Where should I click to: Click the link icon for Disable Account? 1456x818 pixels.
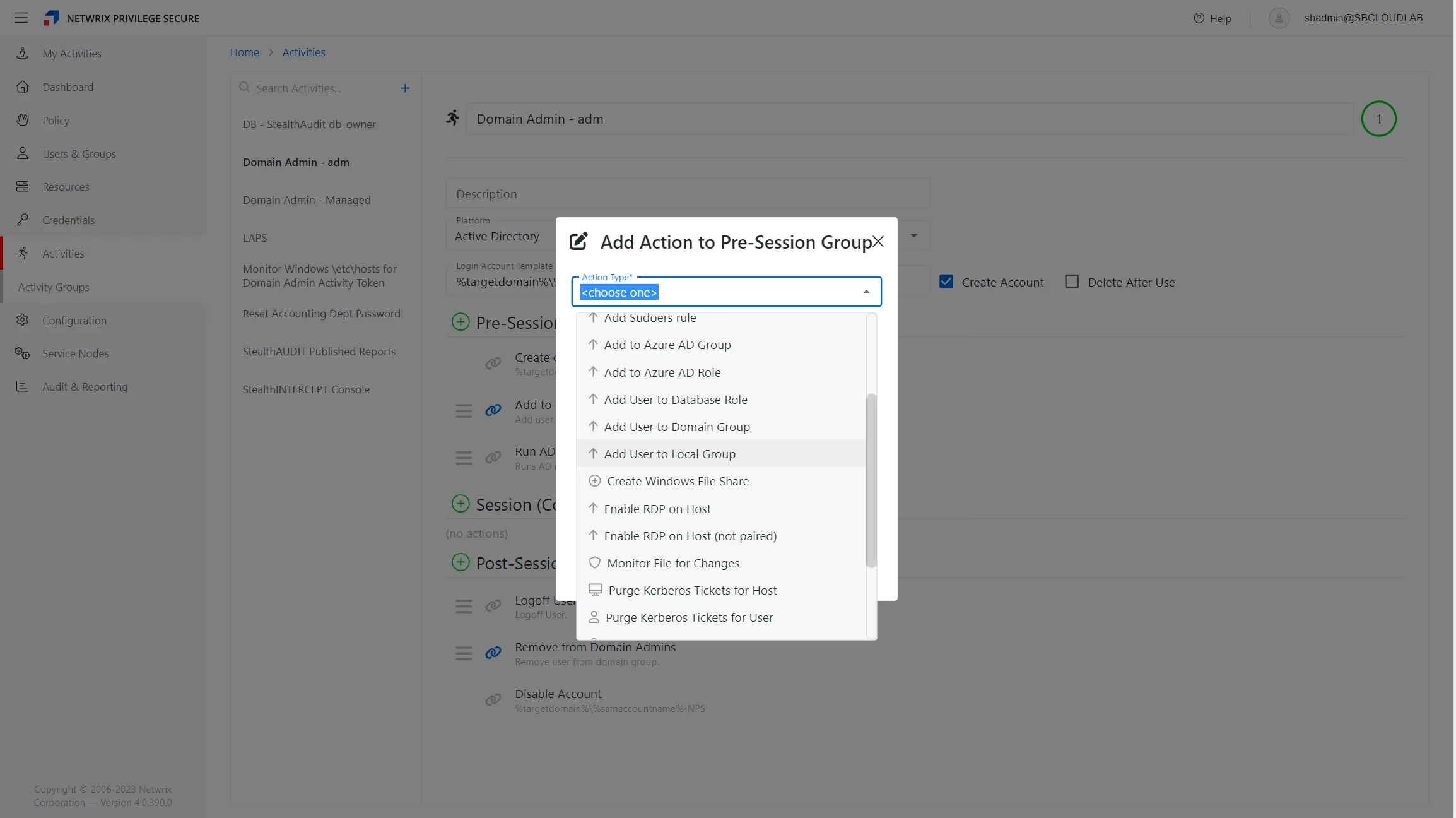(x=493, y=699)
